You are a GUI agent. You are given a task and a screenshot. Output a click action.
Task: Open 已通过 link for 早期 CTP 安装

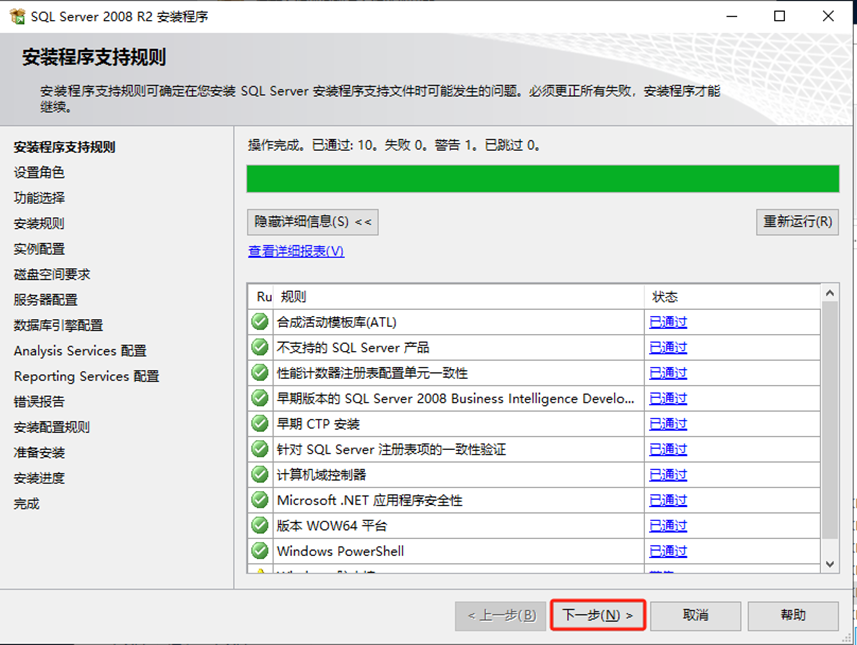point(668,424)
